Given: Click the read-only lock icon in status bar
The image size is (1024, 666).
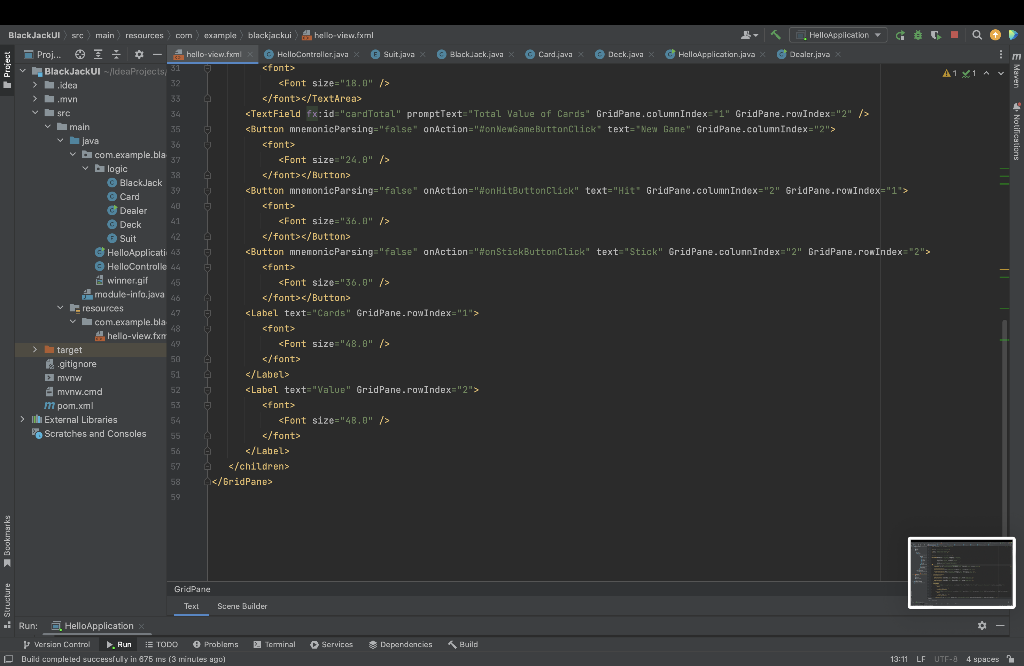Looking at the screenshot, I should pos(1010,659).
